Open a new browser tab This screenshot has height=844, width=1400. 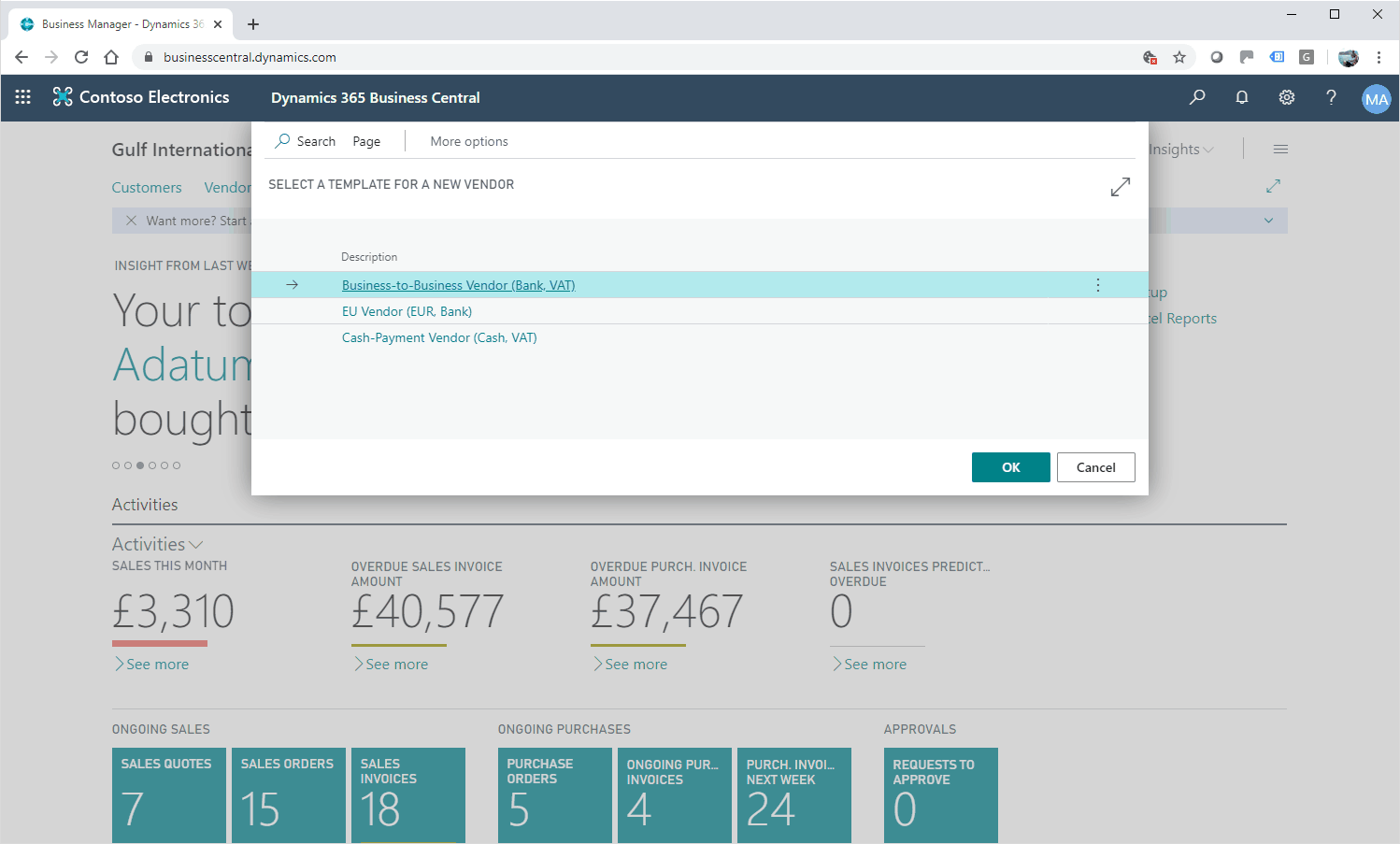[253, 24]
